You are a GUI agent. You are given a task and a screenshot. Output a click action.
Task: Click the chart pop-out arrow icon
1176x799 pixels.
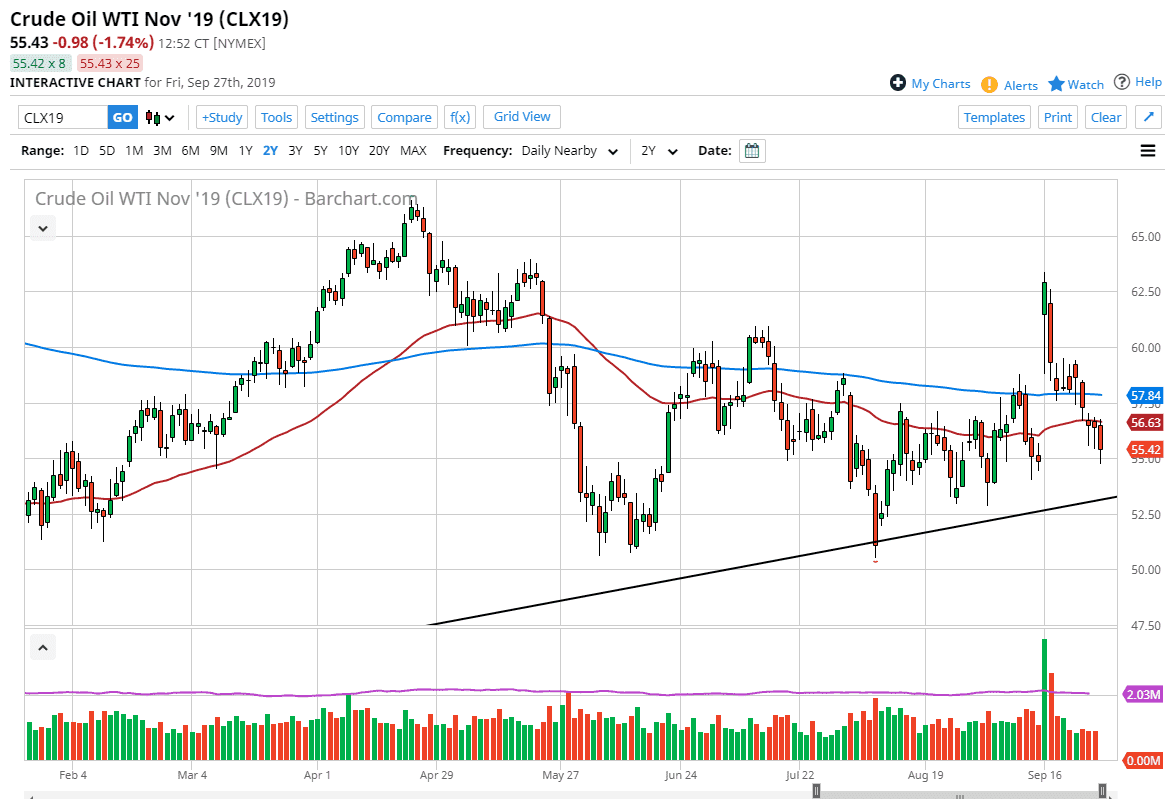[1148, 117]
